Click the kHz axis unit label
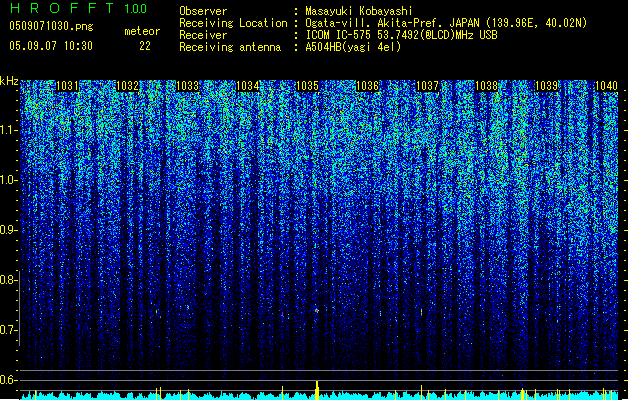The width and height of the screenshot is (629, 400). pos(9,81)
